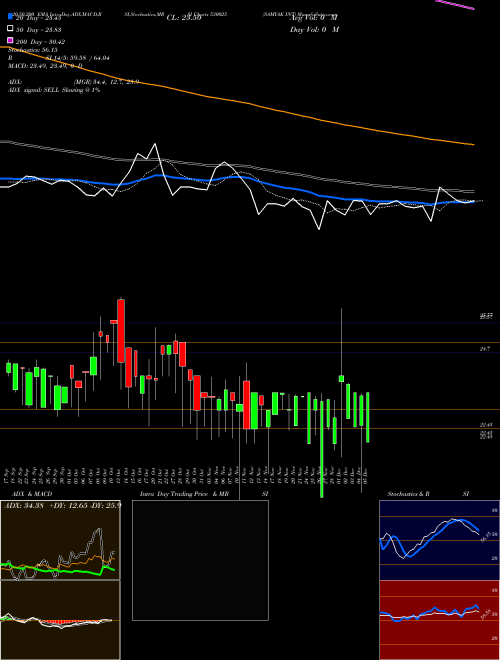
Task: Click the white 50 Day EMA legend swatch
Action: [x=10, y=29]
